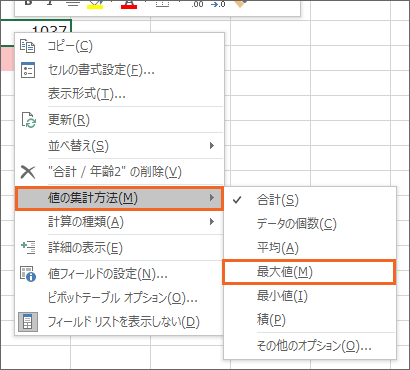This screenshot has width=410, height=370.
Task: Click the Format Cells (セルの書式設定) icon
Action: coord(28,70)
